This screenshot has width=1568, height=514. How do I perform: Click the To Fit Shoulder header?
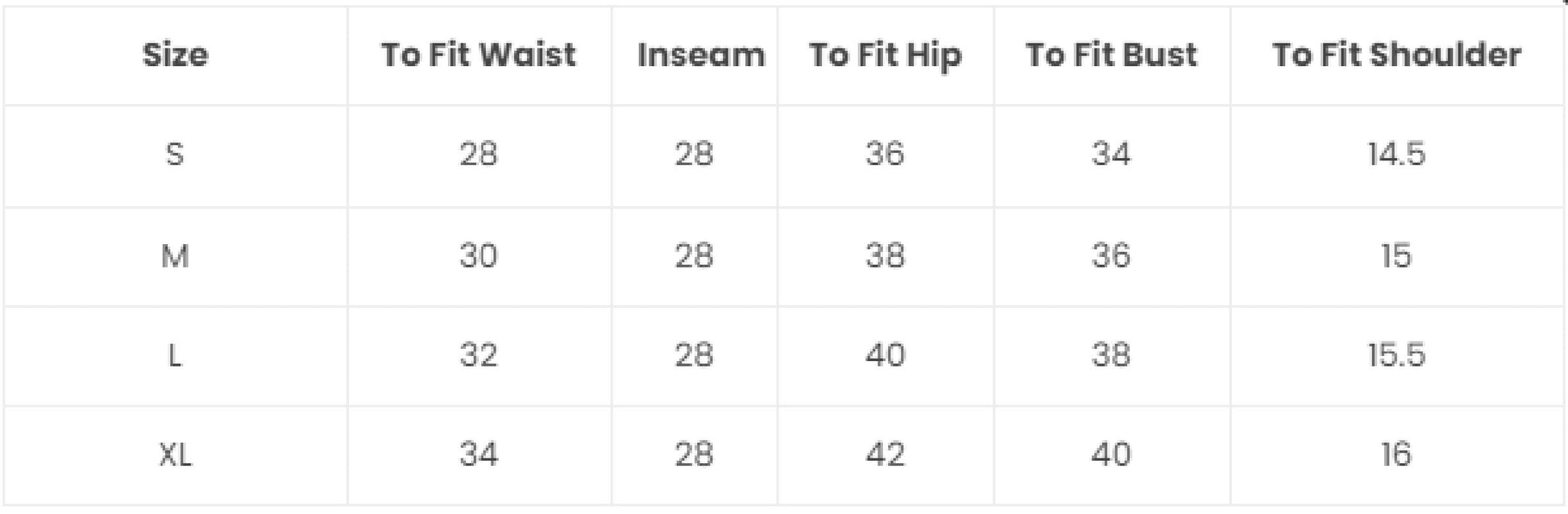click(1396, 55)
